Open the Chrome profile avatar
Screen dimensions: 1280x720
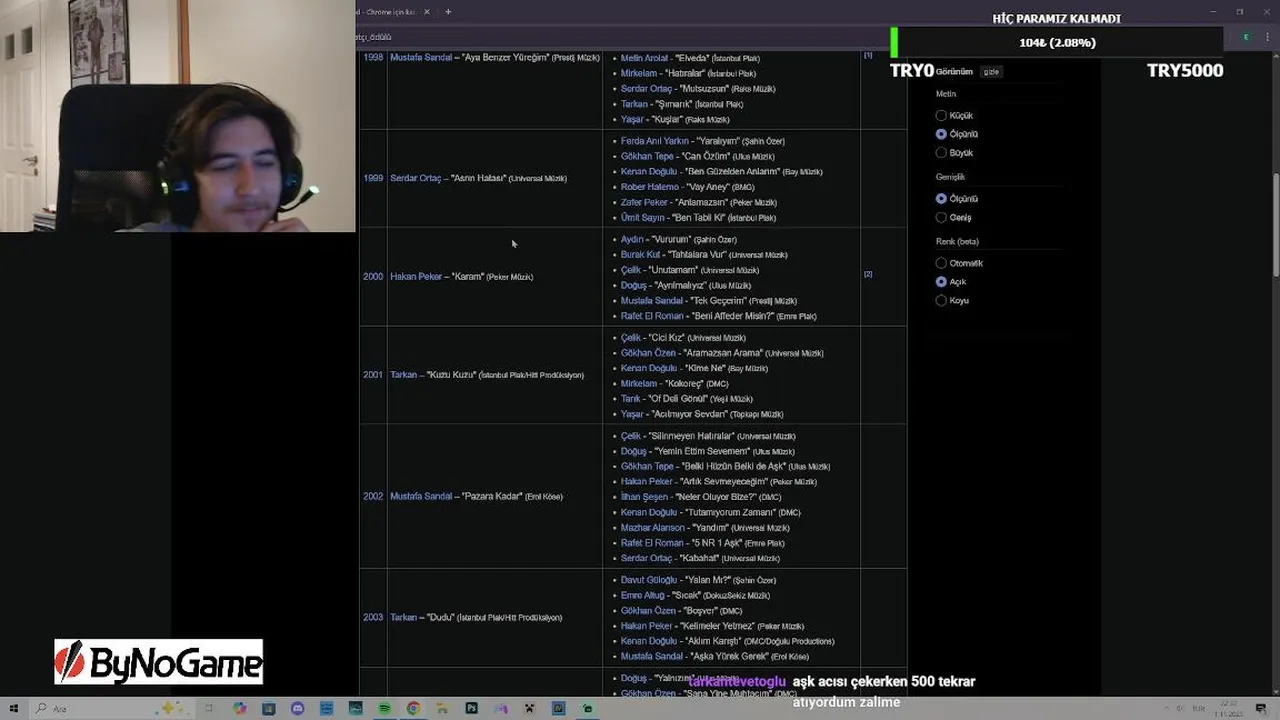click(x=1246, y=37)
